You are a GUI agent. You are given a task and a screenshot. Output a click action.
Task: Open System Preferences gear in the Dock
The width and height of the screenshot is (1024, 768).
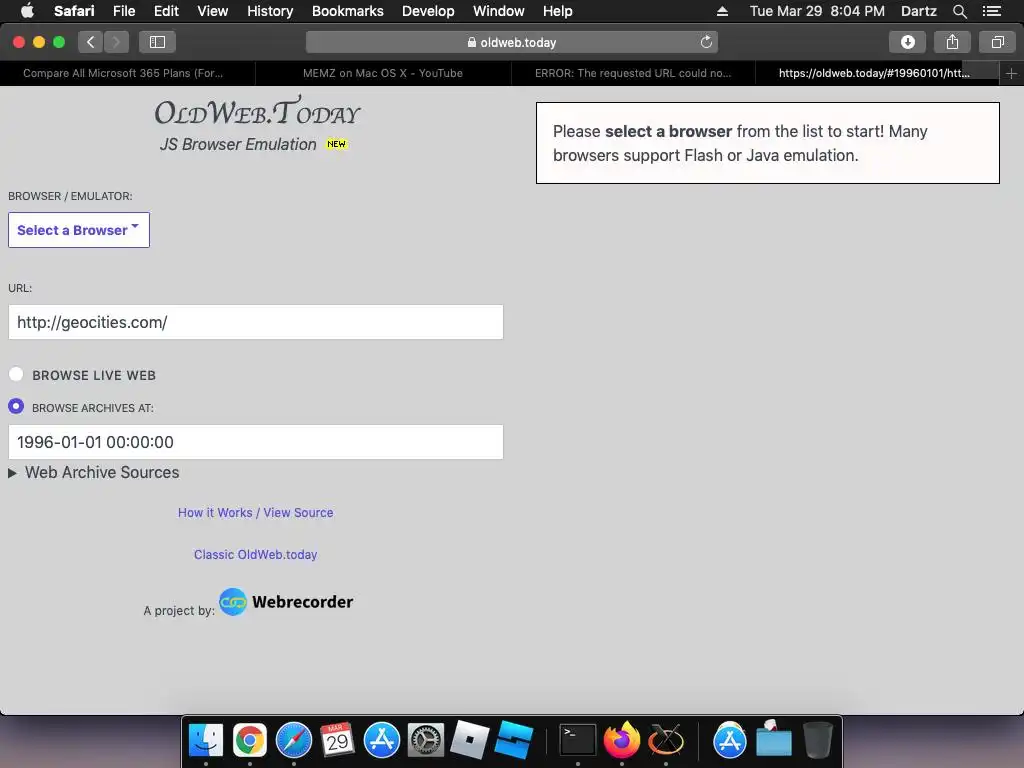(426, 741)
